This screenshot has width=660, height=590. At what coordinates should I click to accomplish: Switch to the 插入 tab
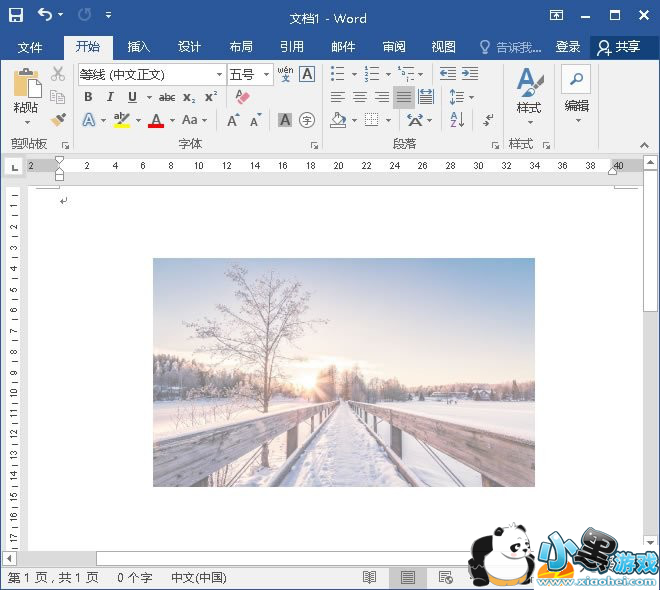(x=138, y=47)
